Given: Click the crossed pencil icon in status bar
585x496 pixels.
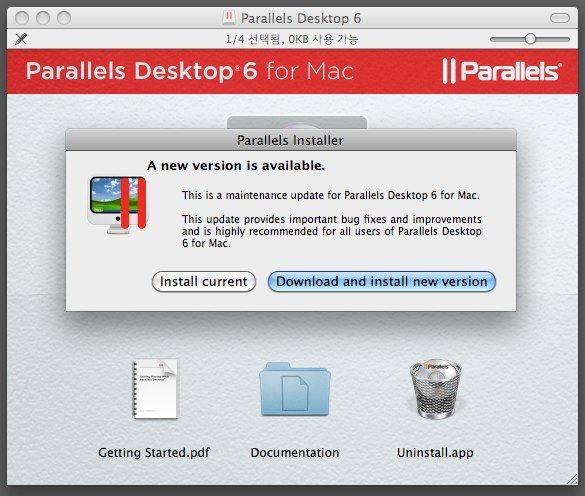Looking at the screenshot, I should click(21, 39).
